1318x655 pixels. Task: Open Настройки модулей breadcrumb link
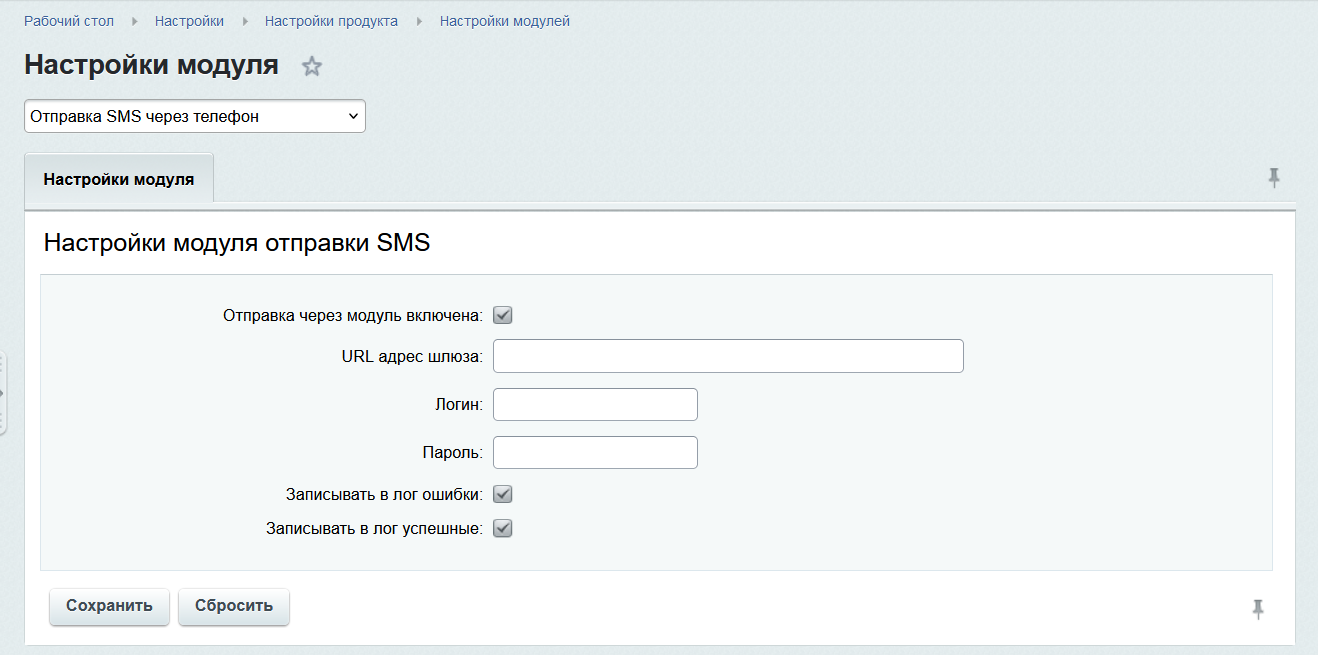click(x=505, y=21)
